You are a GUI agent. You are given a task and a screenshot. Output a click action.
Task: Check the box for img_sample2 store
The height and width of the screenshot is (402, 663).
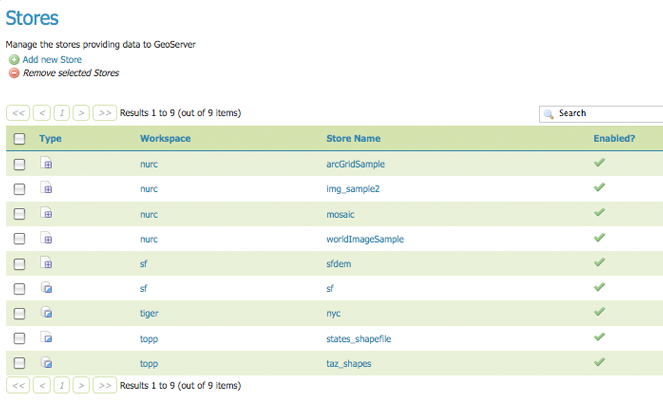pos(20,189)
